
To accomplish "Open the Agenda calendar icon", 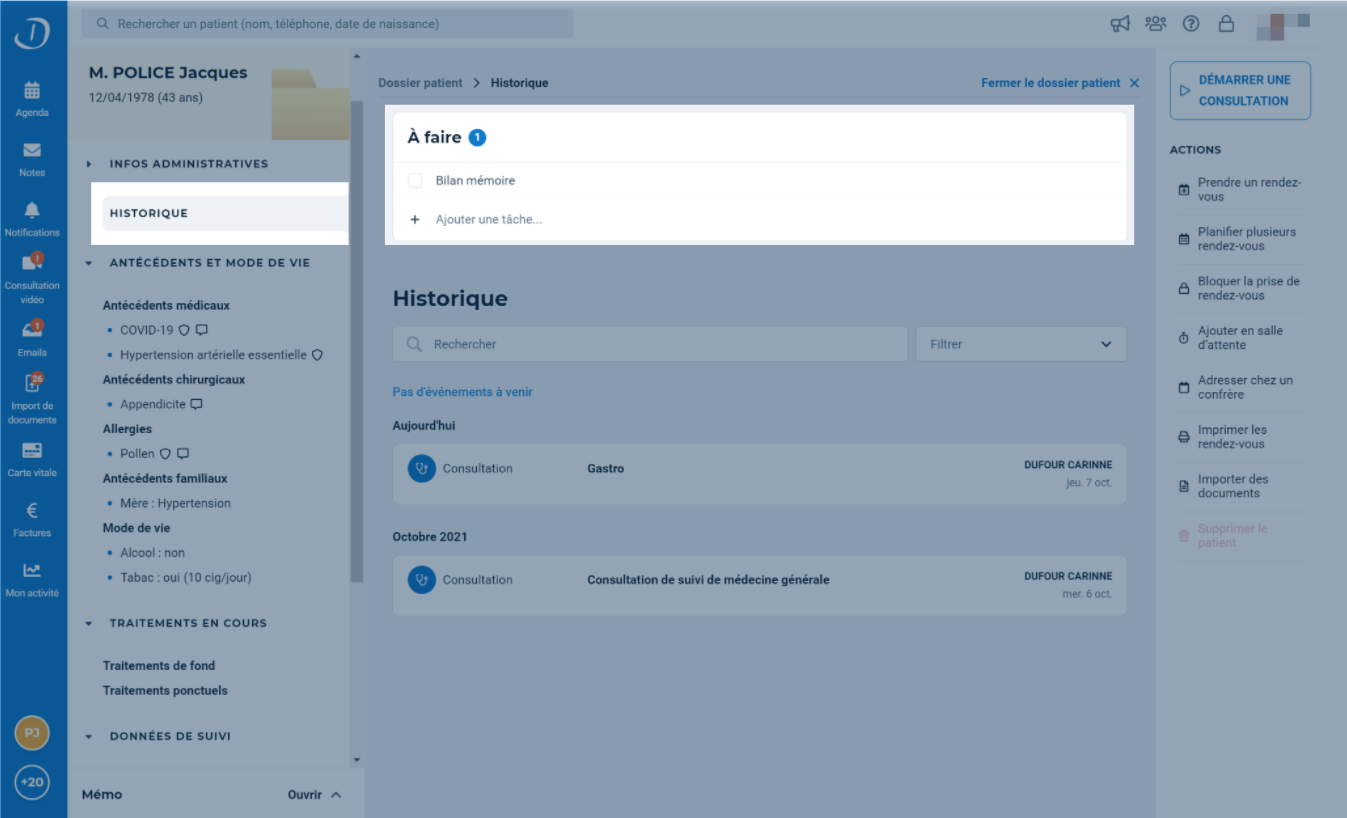I will [x=32, y=90].
